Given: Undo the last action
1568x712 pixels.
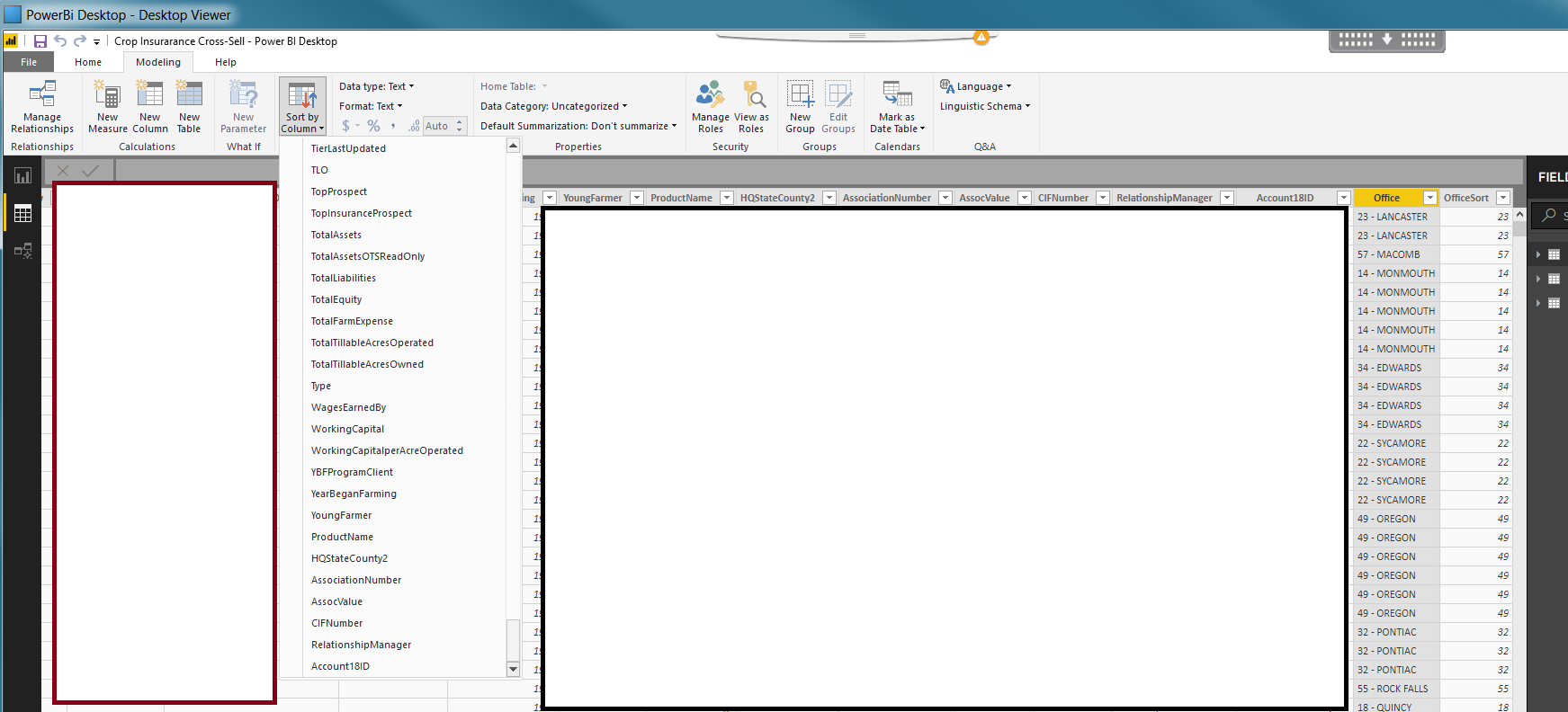Looking at the screenshot, I should point(60,41).
